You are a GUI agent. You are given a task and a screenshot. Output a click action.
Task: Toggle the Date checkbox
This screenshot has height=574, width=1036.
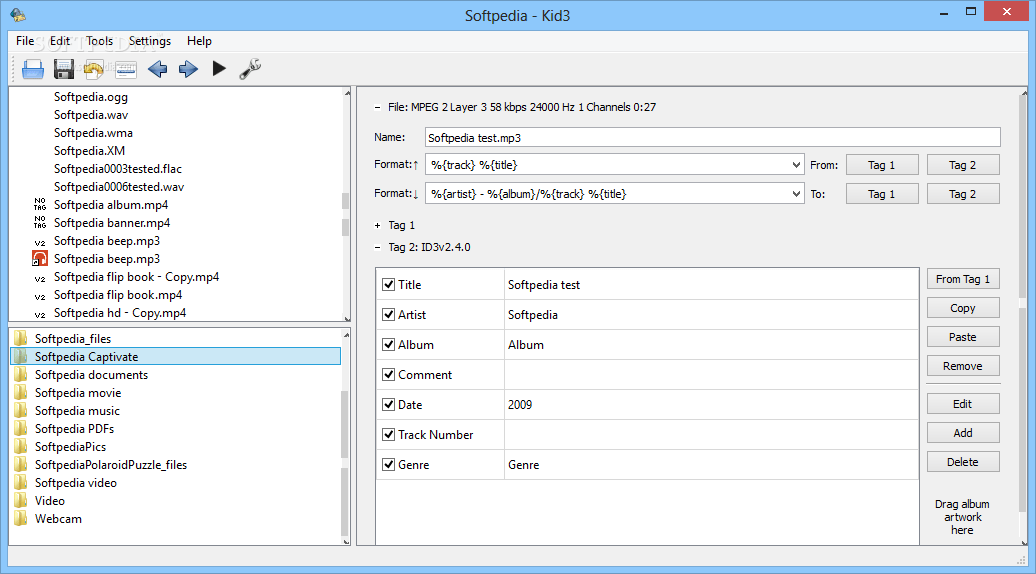pos(388,405)
